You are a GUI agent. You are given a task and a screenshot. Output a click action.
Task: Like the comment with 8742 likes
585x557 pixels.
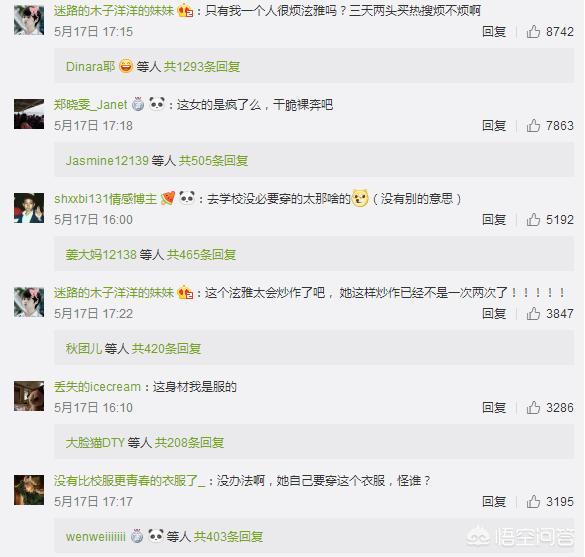(534, 32)
